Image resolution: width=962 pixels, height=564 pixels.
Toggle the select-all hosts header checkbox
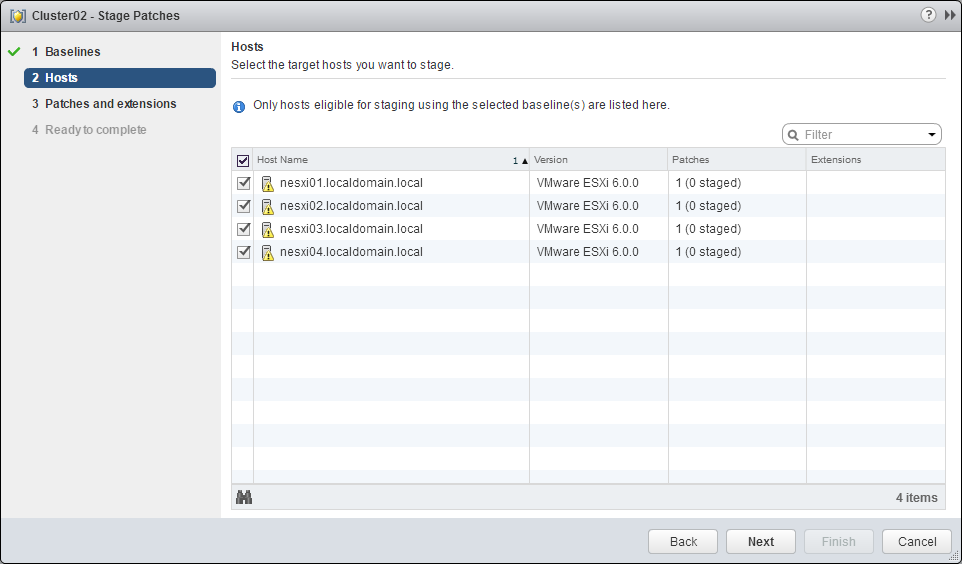pos(243,160)
